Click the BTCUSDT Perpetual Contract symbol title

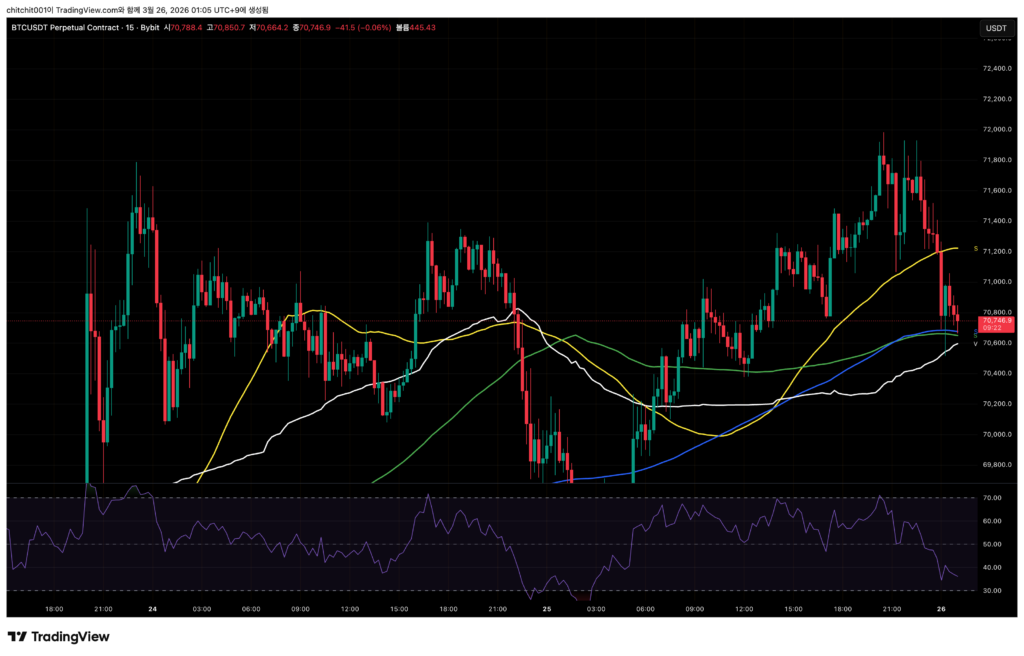(66, 28)
